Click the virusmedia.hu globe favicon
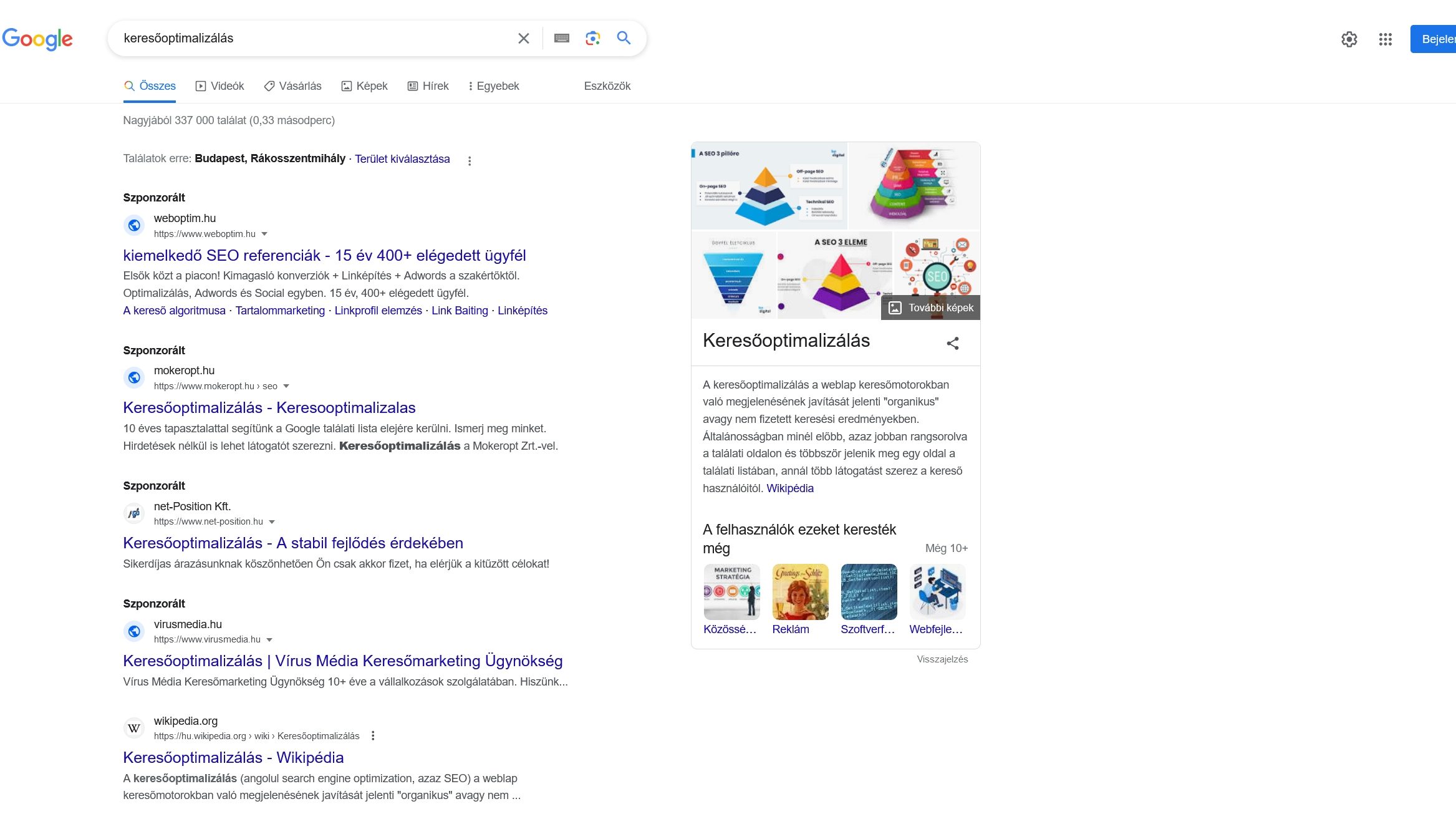 pos(134,631)
